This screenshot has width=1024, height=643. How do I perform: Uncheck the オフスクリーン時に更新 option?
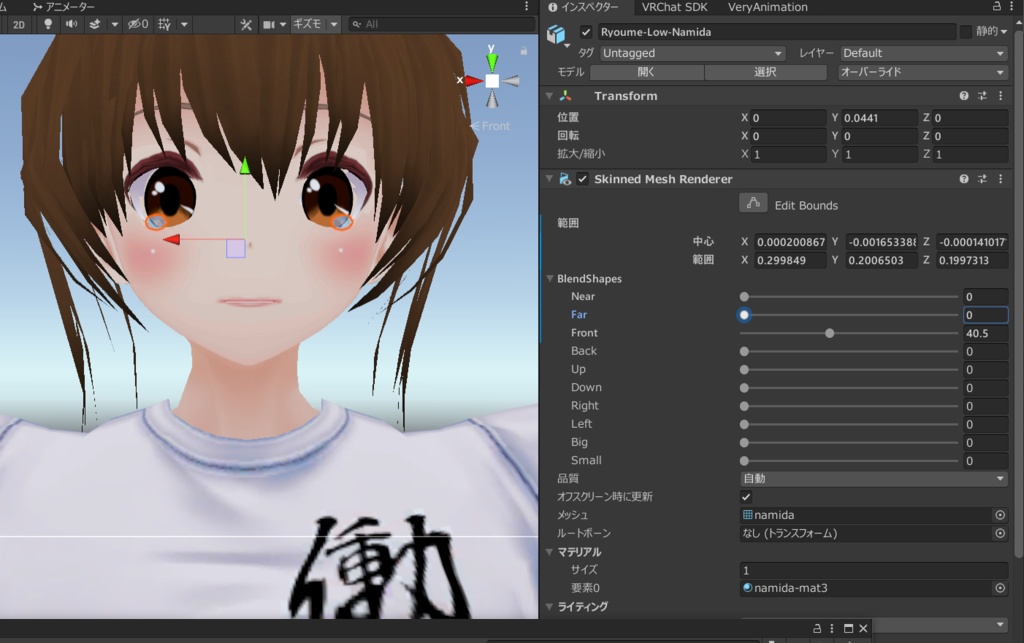[745, 496]
